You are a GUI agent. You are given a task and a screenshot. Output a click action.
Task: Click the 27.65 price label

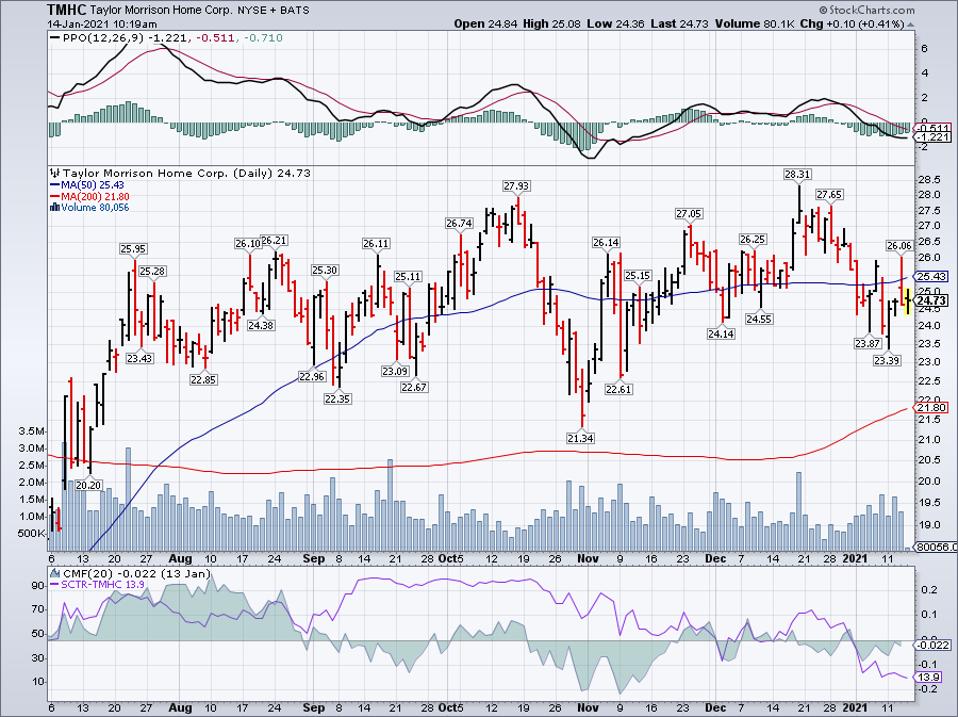coord(829,195)
